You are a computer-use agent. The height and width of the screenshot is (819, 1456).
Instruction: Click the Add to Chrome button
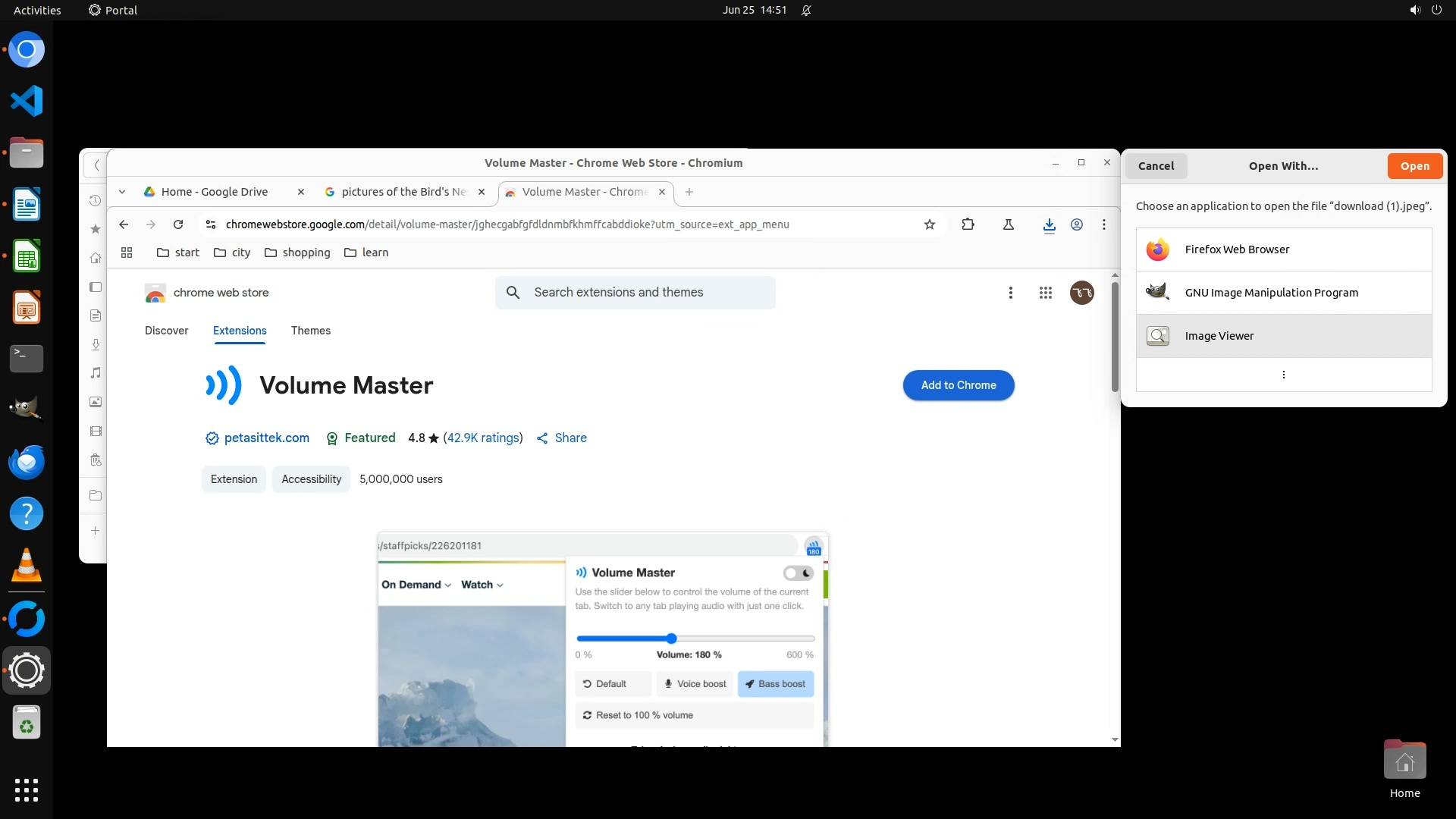click(x=959, y=385)
